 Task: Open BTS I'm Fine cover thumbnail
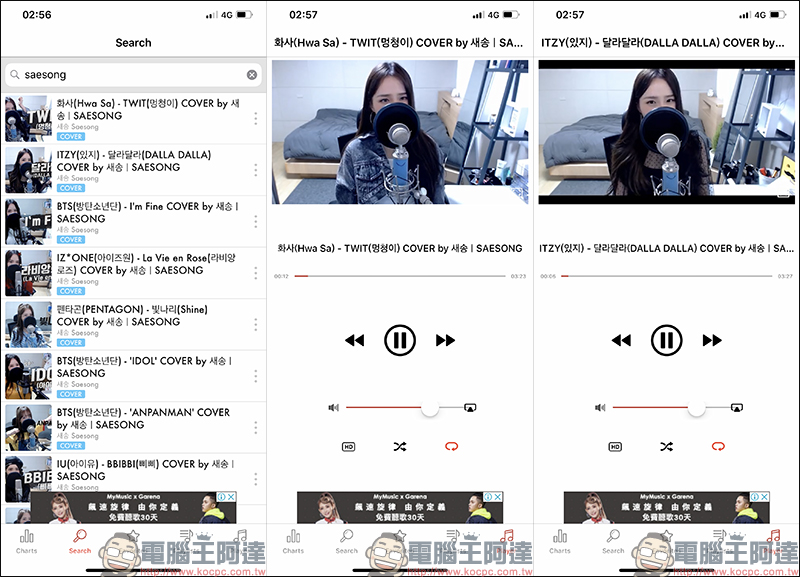coord(29,222)
